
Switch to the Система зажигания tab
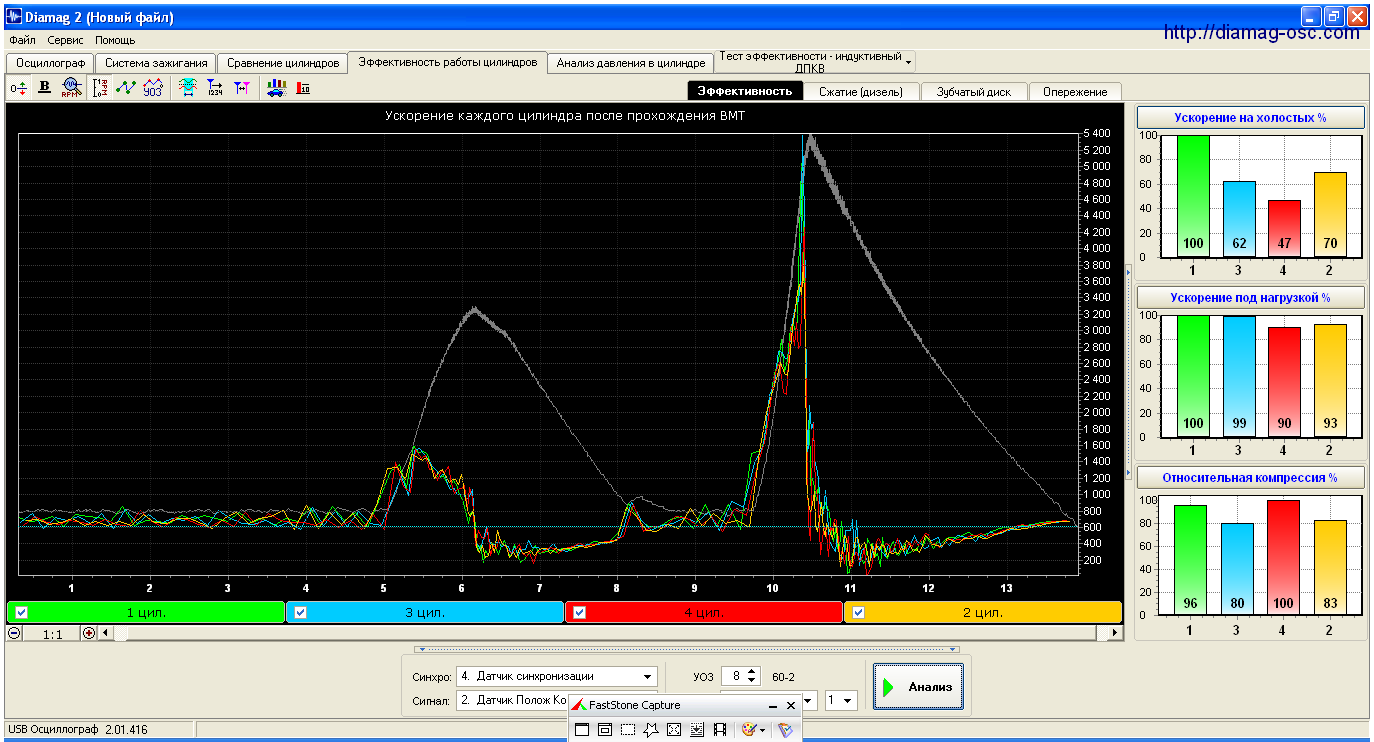pos(155,63)
